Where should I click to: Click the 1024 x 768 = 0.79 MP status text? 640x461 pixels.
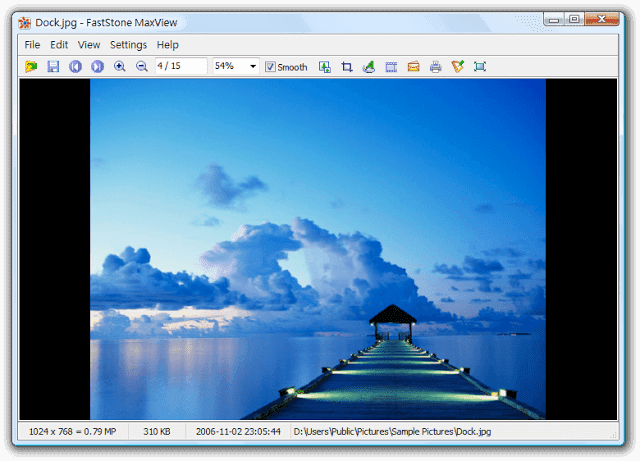point(73,432)
